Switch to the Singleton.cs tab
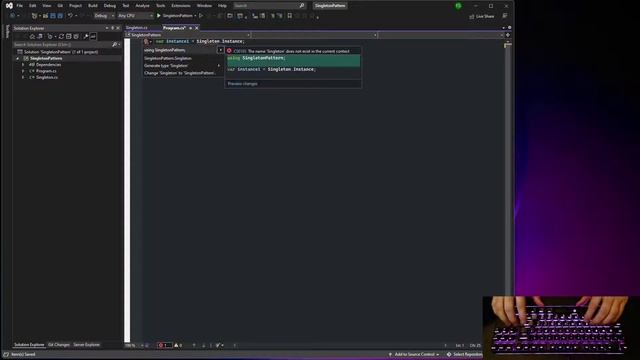This screenshot has width=640, height=360. click(x=137, y=28)
